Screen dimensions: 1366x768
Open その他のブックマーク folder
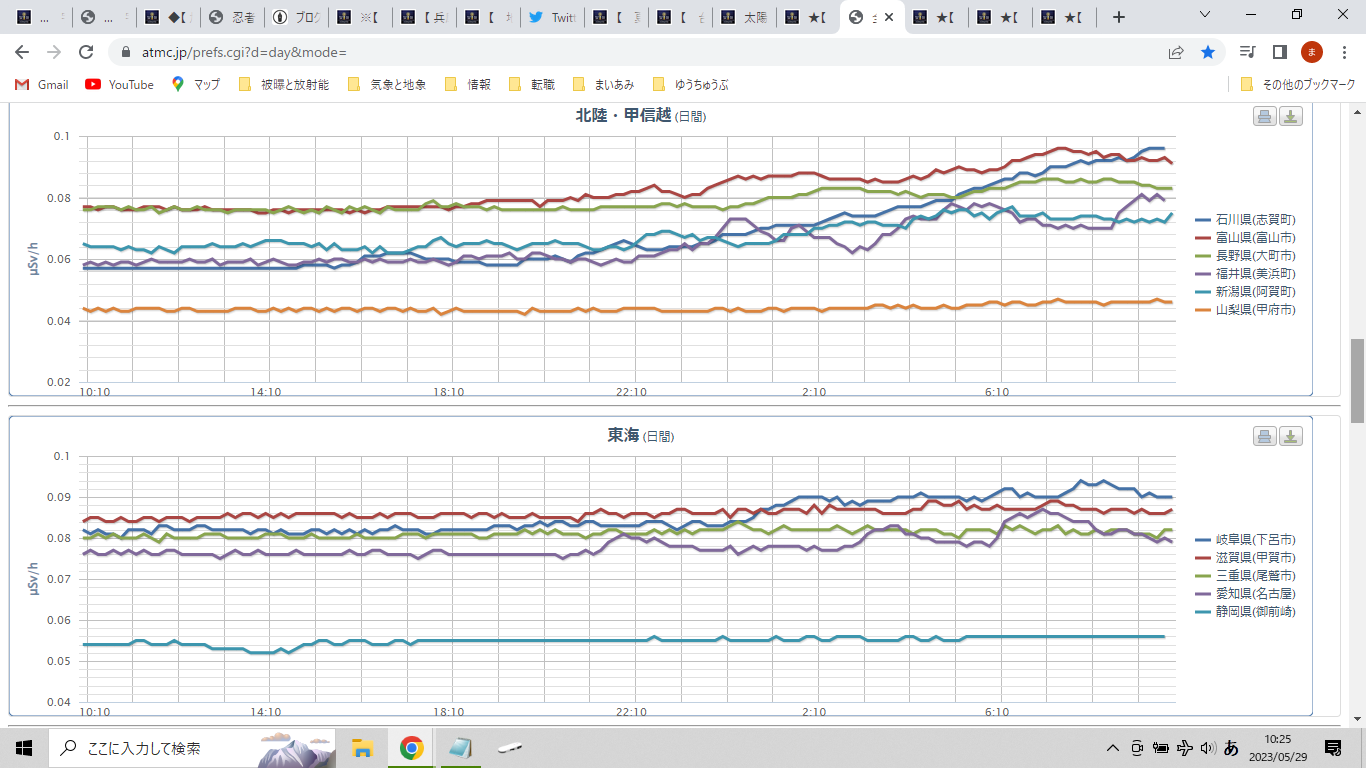point(1297,85)
